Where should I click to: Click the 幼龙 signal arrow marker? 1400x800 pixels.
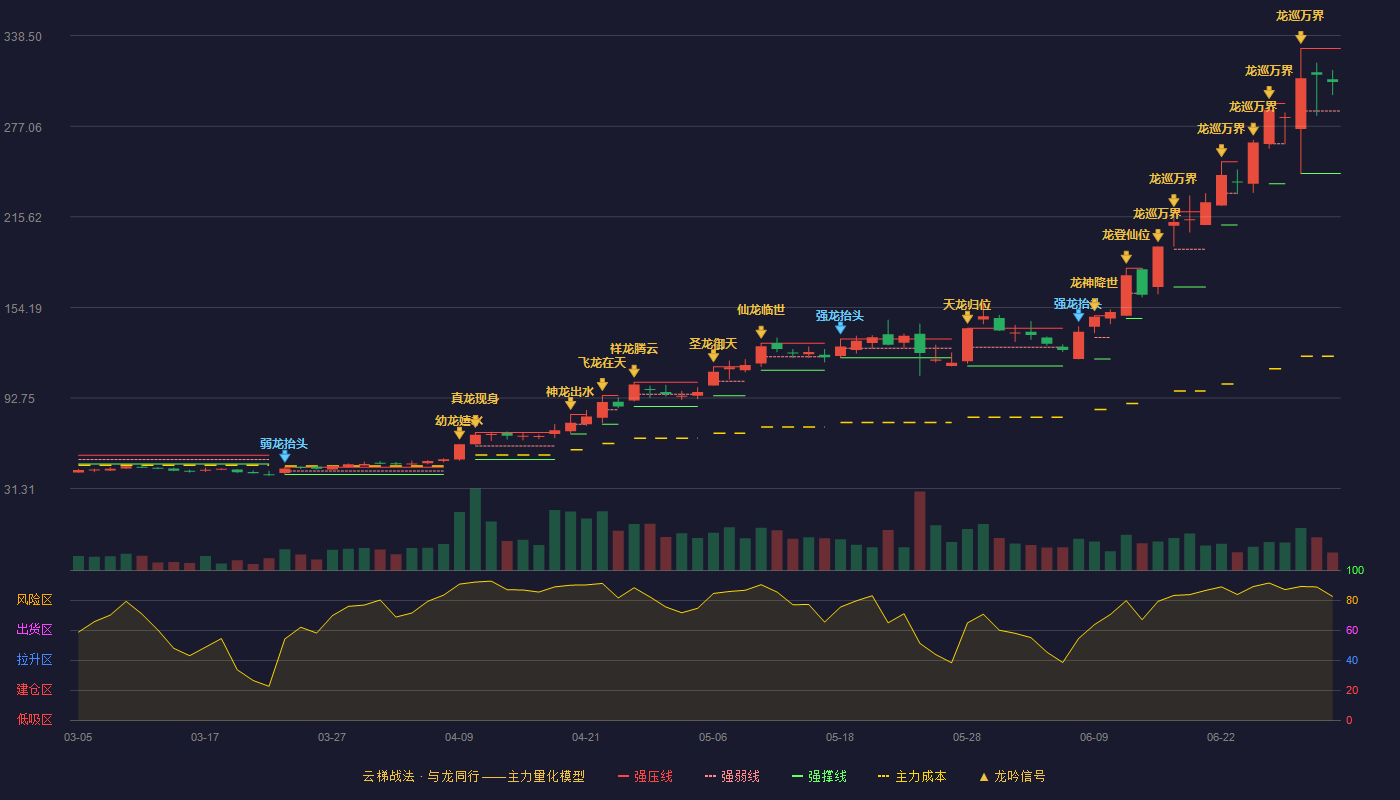point(459,433)
